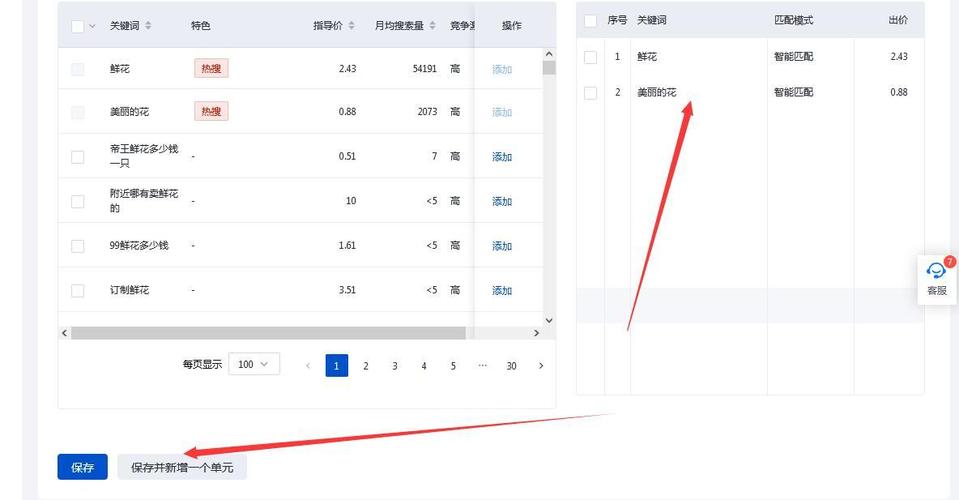Viewport: 959px width, 500px height.
Task: Click 保存并新增一个单元 button
Action: click(182, 467)
